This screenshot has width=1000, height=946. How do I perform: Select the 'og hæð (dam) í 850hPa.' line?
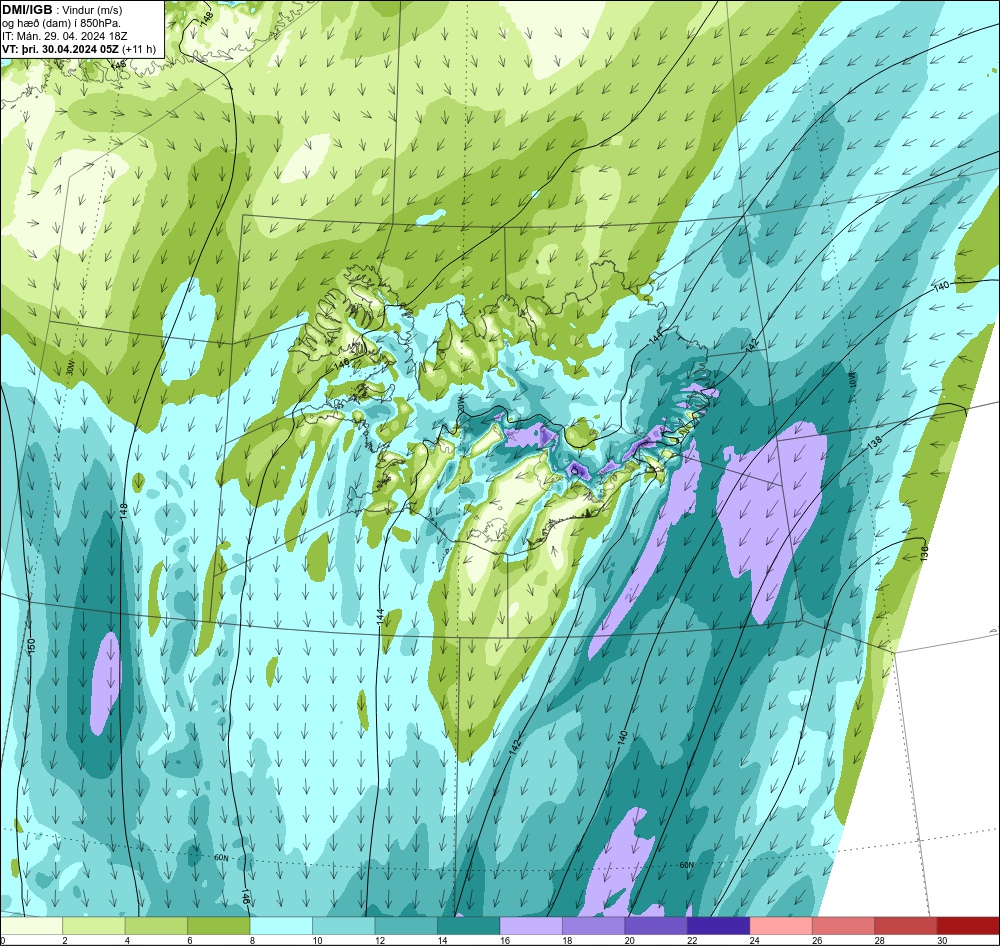pos(61,24)
